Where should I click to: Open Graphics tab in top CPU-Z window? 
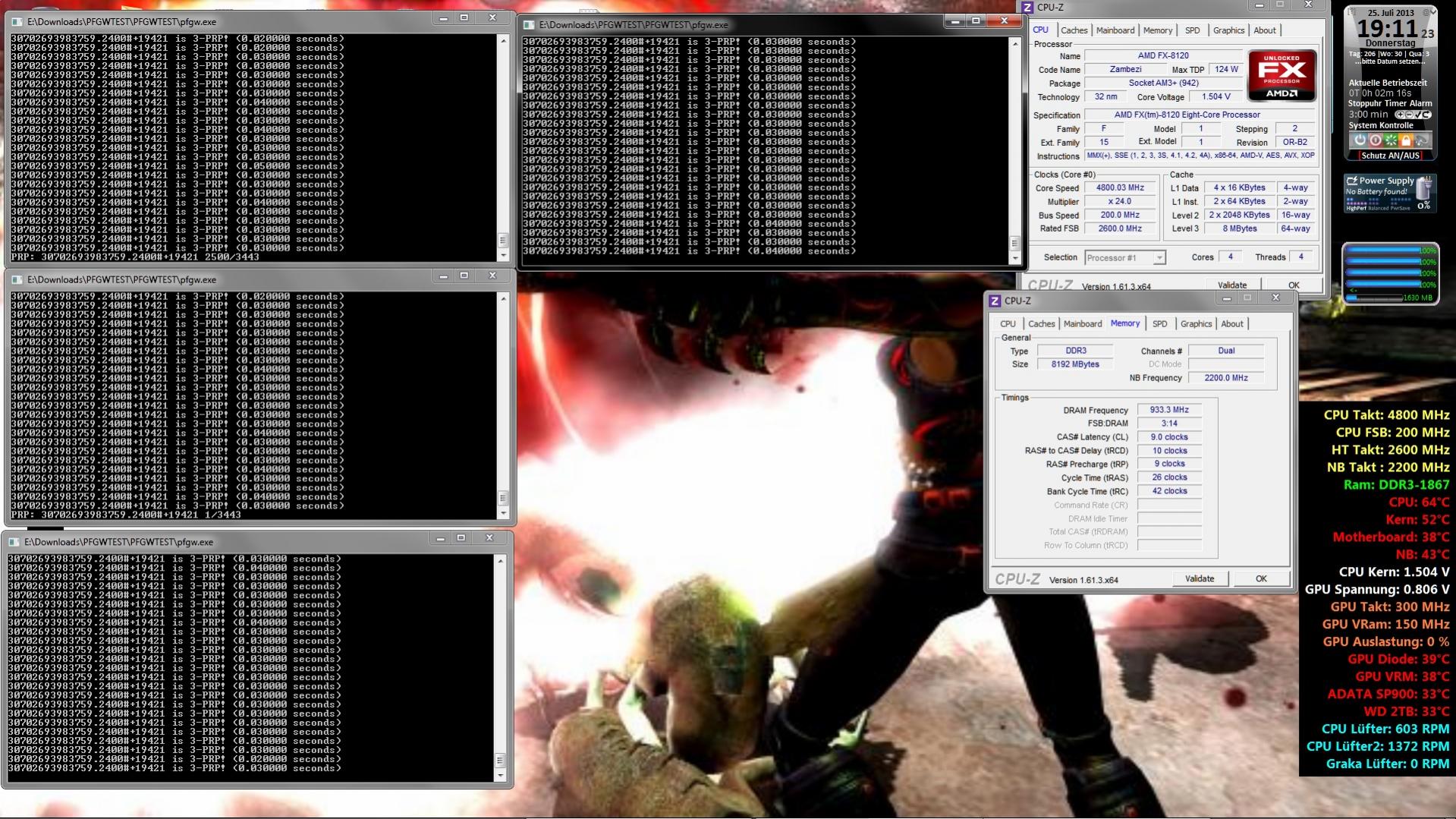click(x=1228, y=30)
